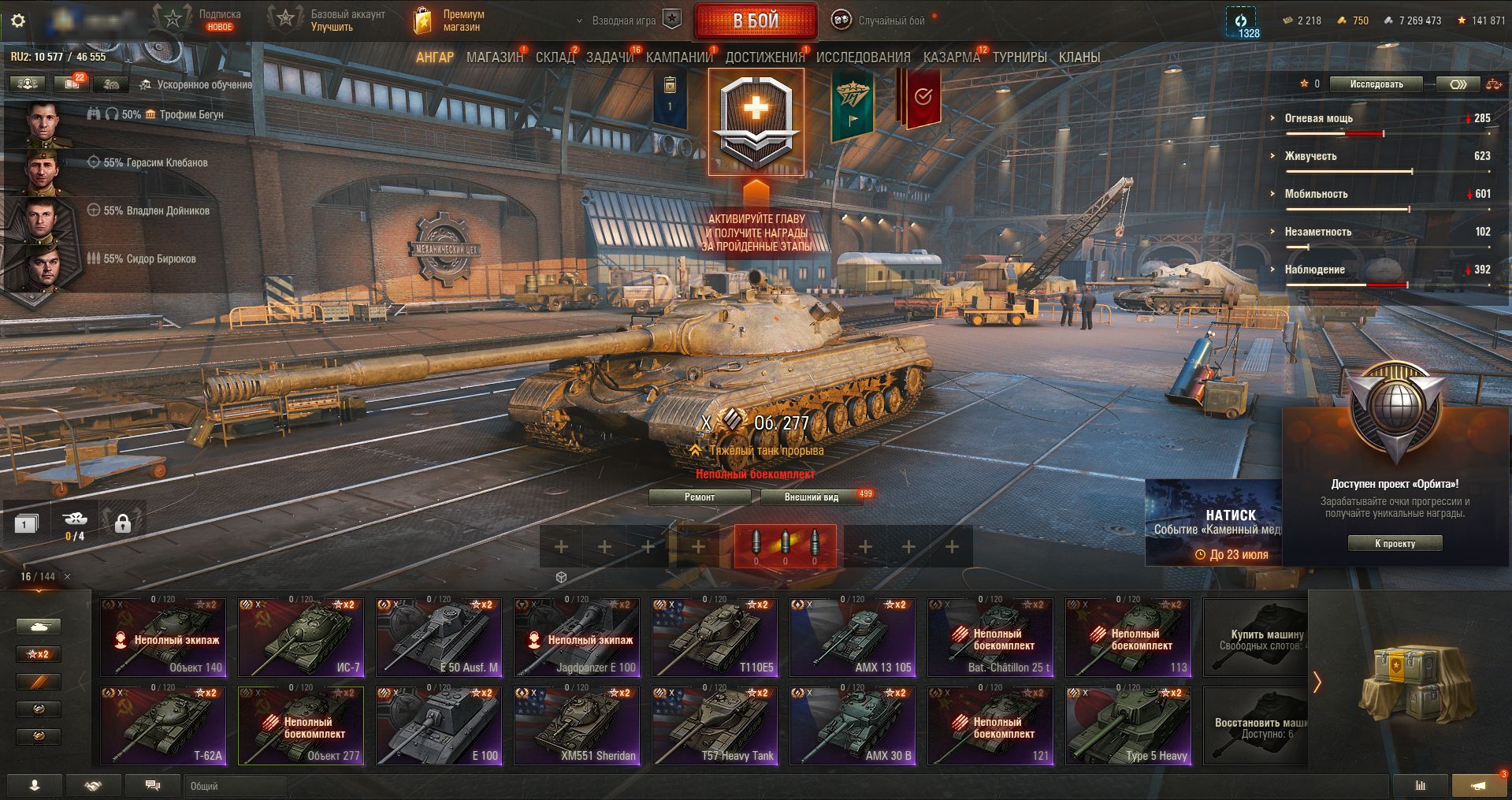Click the Ремонт repair button
The image size is (1512, 800).
click(700, 497)
